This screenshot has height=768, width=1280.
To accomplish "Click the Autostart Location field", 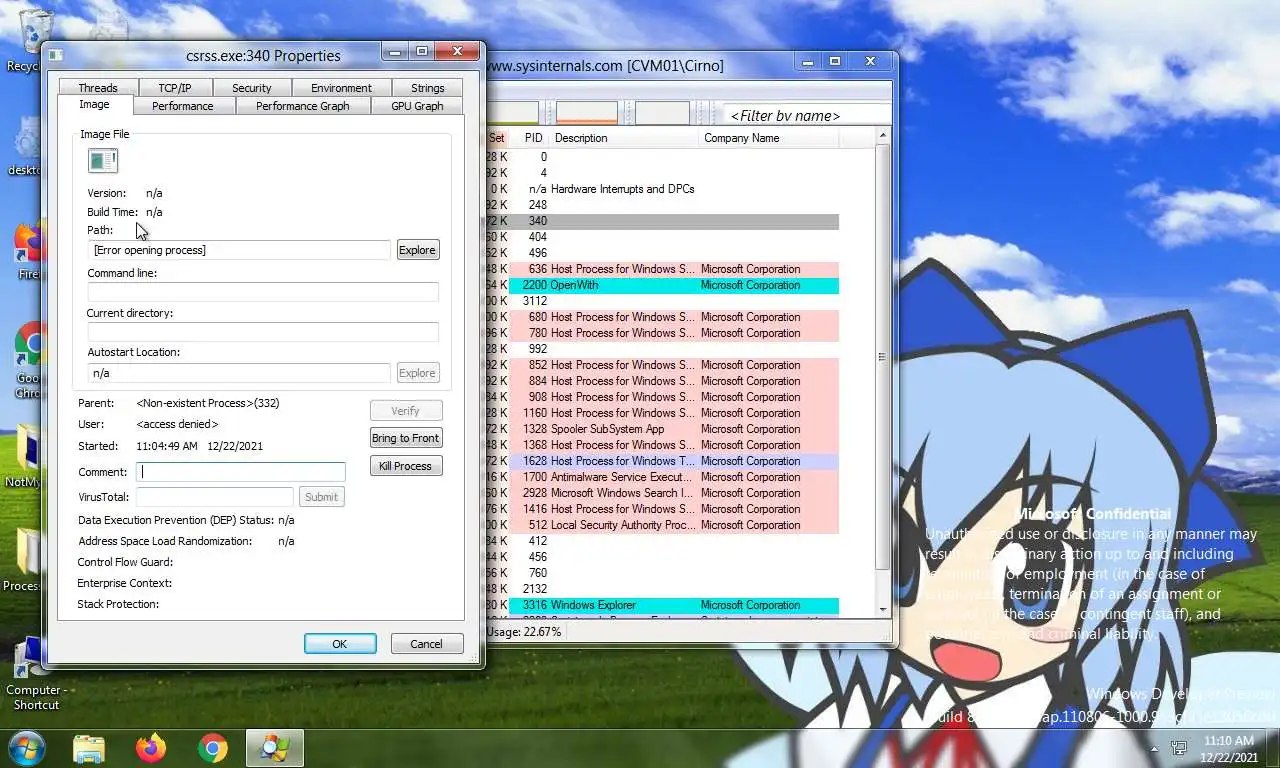I will pos(239,373).
